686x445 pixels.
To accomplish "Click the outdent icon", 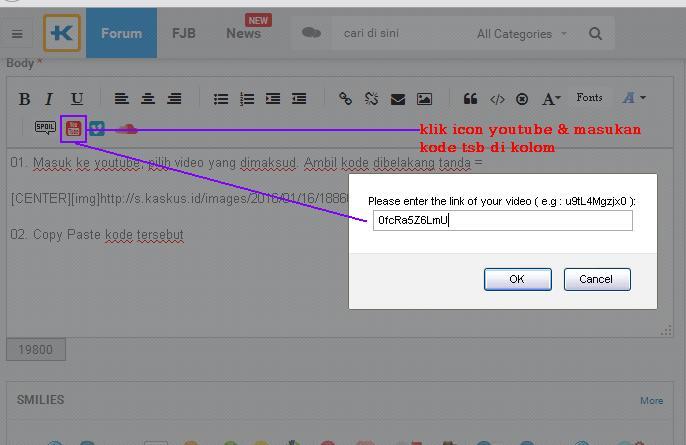I will tap(299, 99).
